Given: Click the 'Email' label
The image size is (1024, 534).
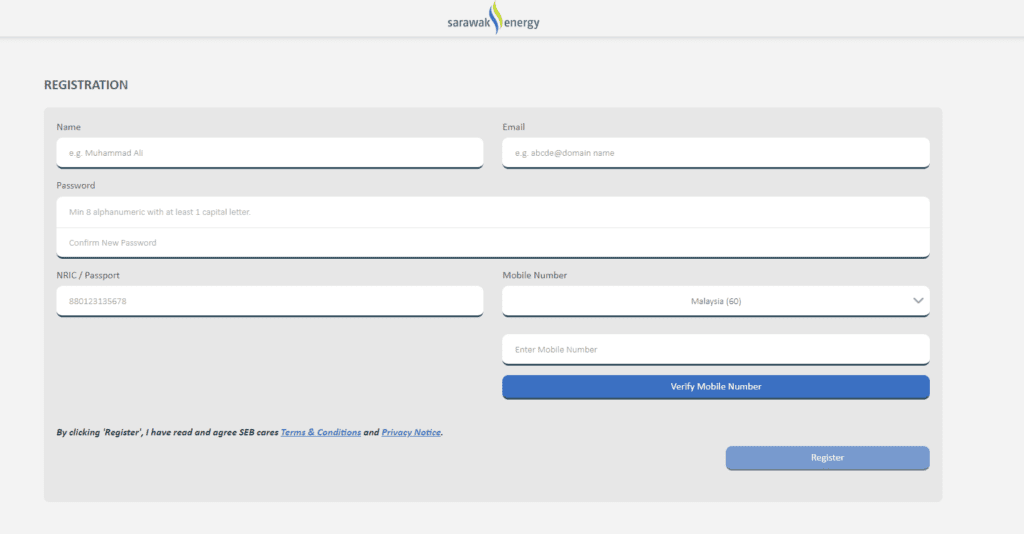Looking at the screenshot, I should 513,127.
